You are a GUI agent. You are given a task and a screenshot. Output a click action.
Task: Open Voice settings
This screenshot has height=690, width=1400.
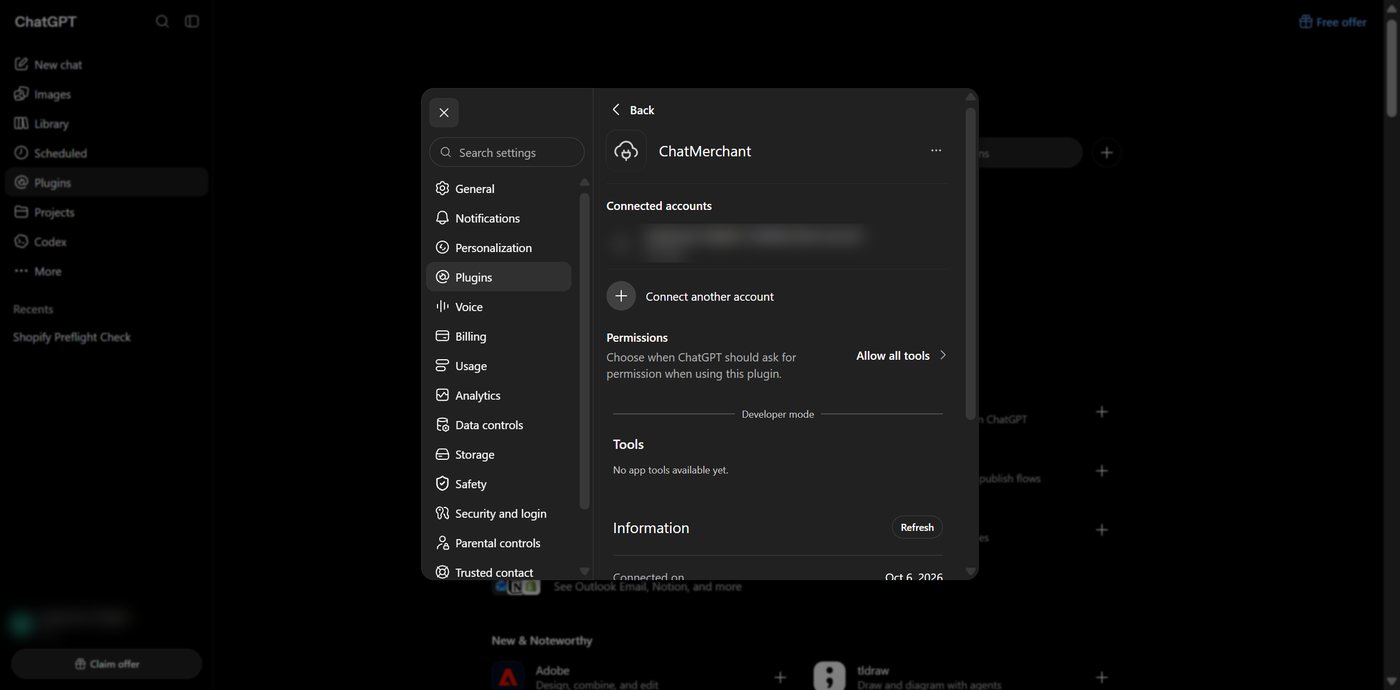pos(499,306)
